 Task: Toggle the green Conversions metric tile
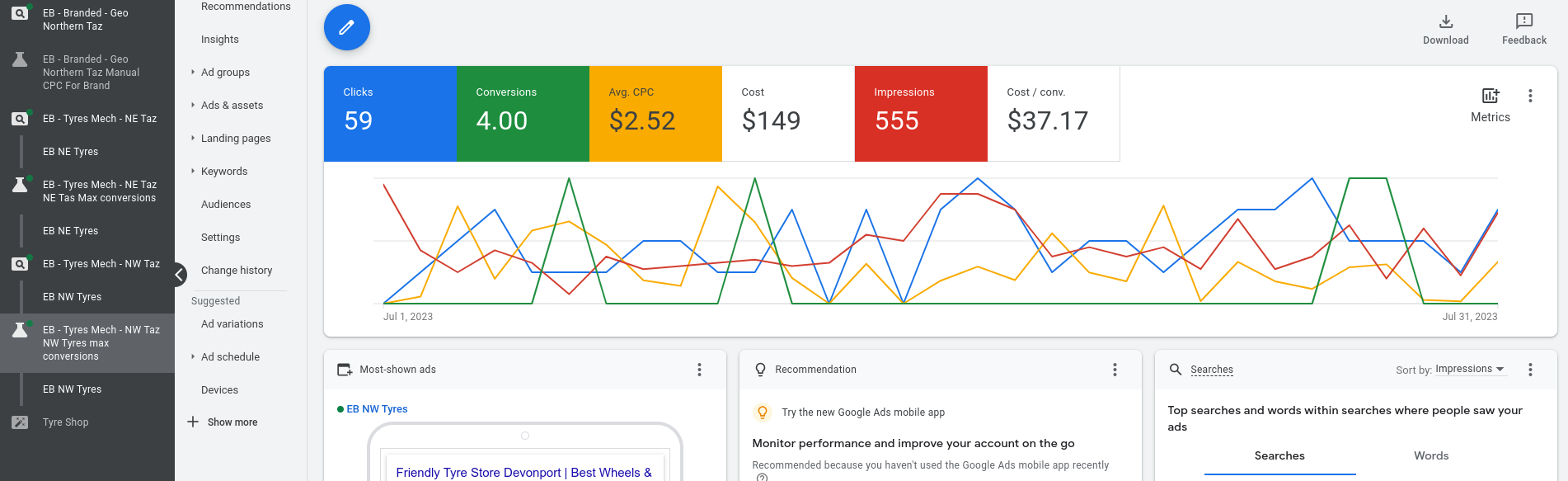tap(523, 114)
